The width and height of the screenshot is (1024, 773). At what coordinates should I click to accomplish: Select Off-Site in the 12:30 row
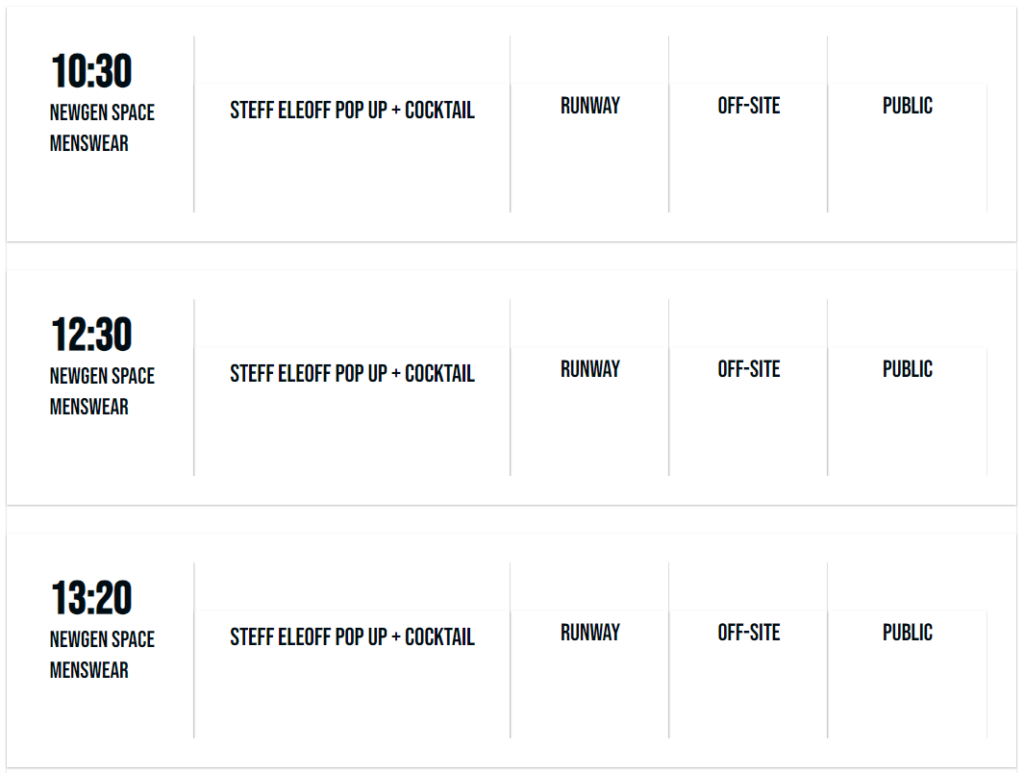tap(748, 369)
